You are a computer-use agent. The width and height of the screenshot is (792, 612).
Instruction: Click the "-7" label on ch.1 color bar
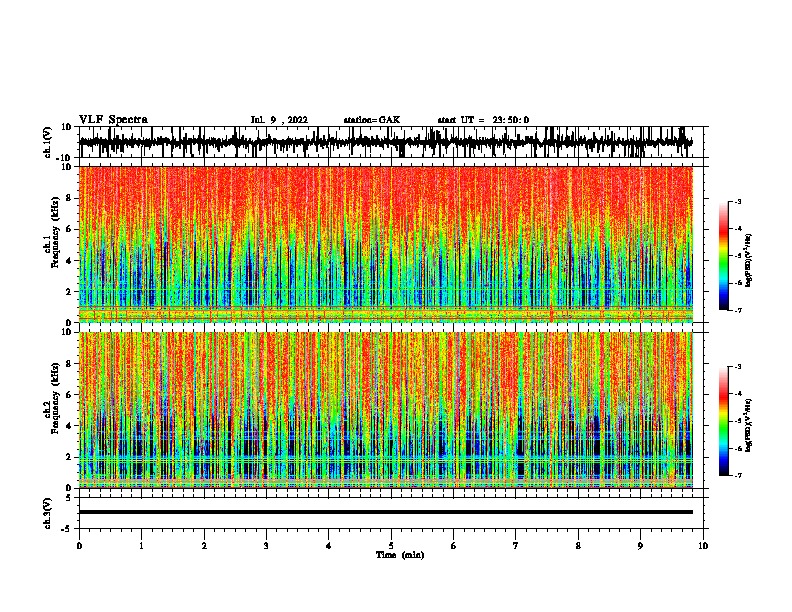coord(738,310)
